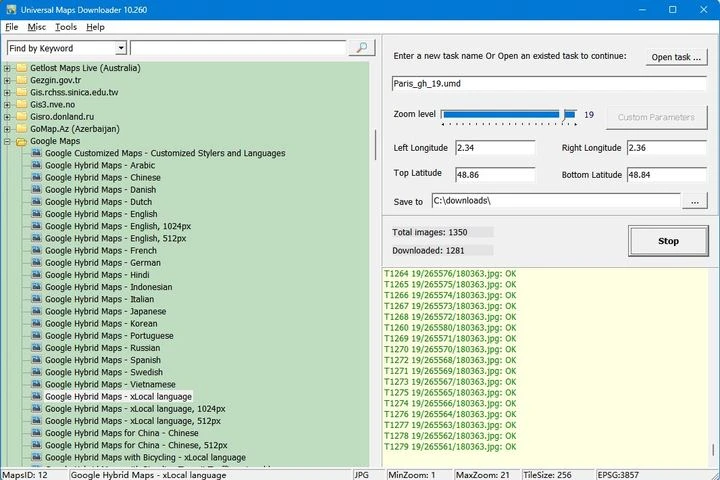
Task: Select Google Hybrid Maps - Indonesian
Action: (x=108, y=287)
